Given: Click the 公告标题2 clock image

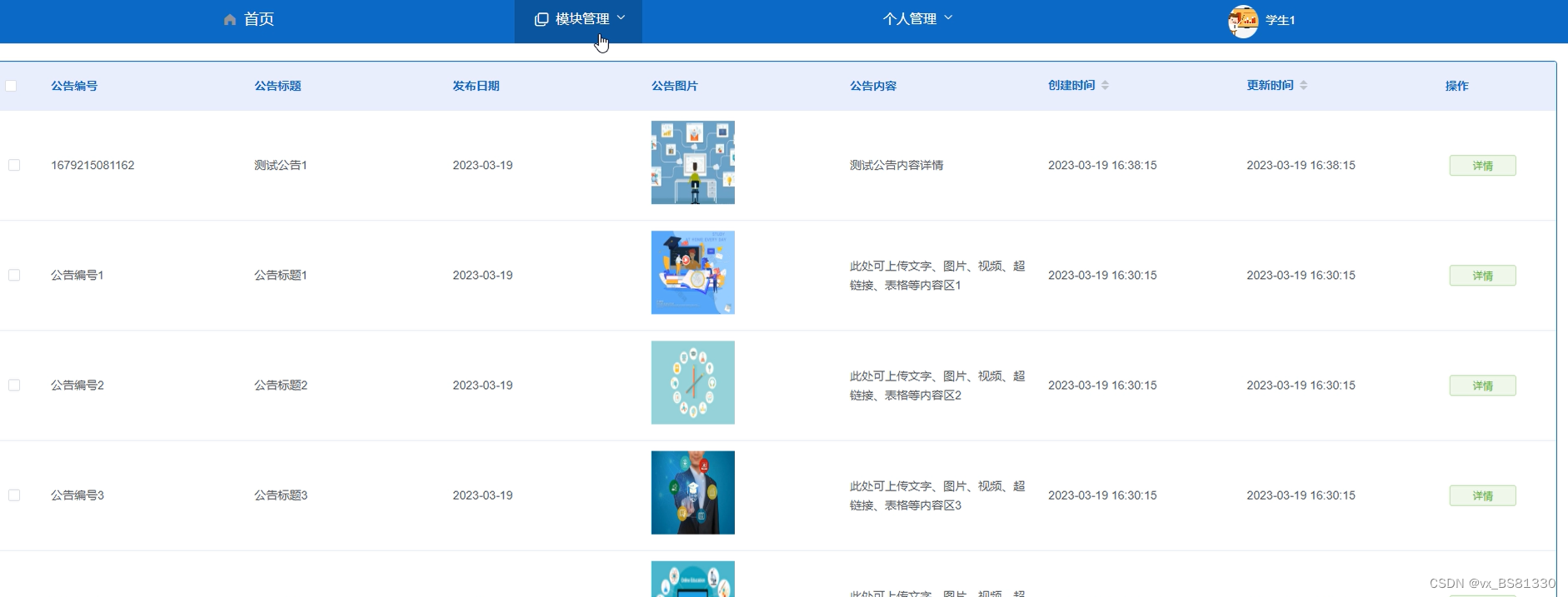Looking at the screenshot, I should pos(693,382).
